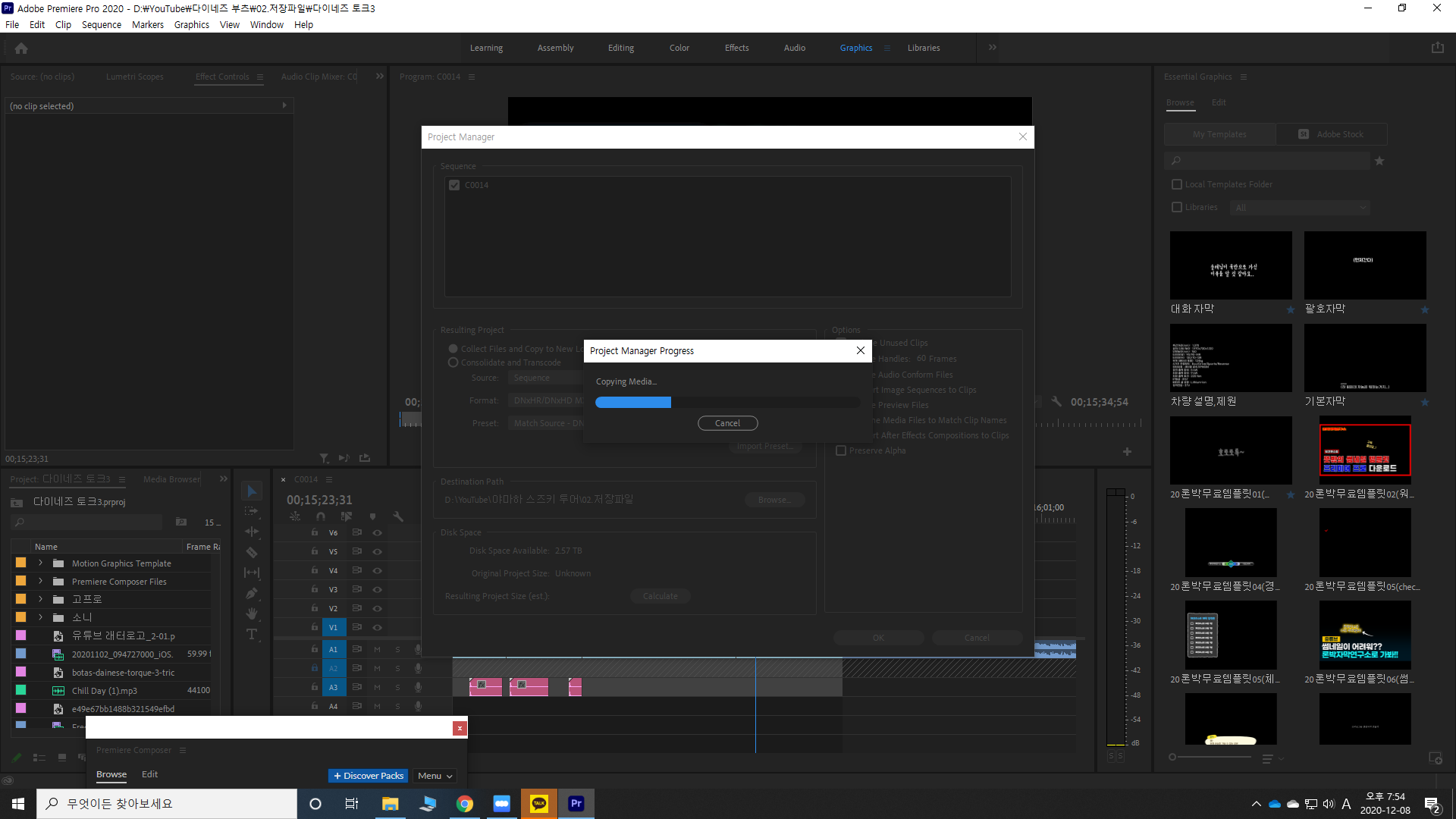Select the Type tool in the toolbar

252,634
